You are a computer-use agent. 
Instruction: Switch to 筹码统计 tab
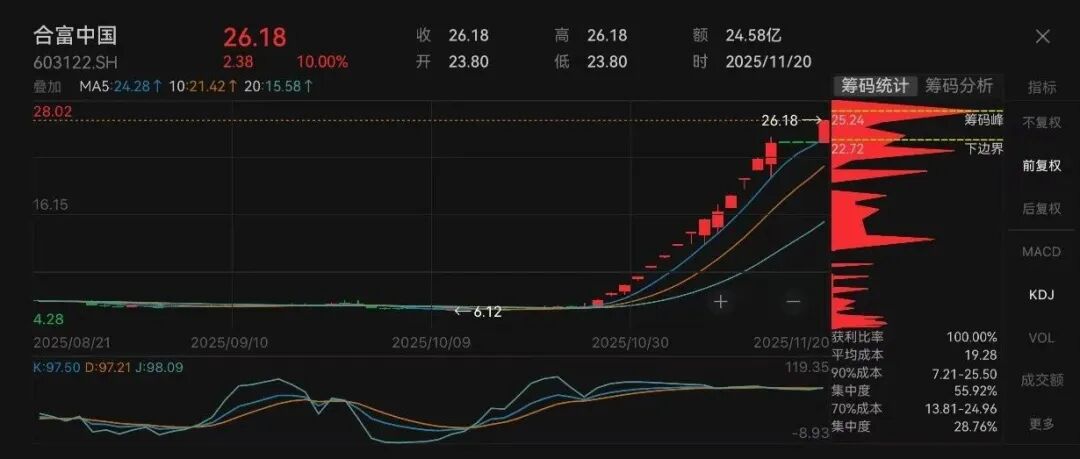click(x=875, y=85)
